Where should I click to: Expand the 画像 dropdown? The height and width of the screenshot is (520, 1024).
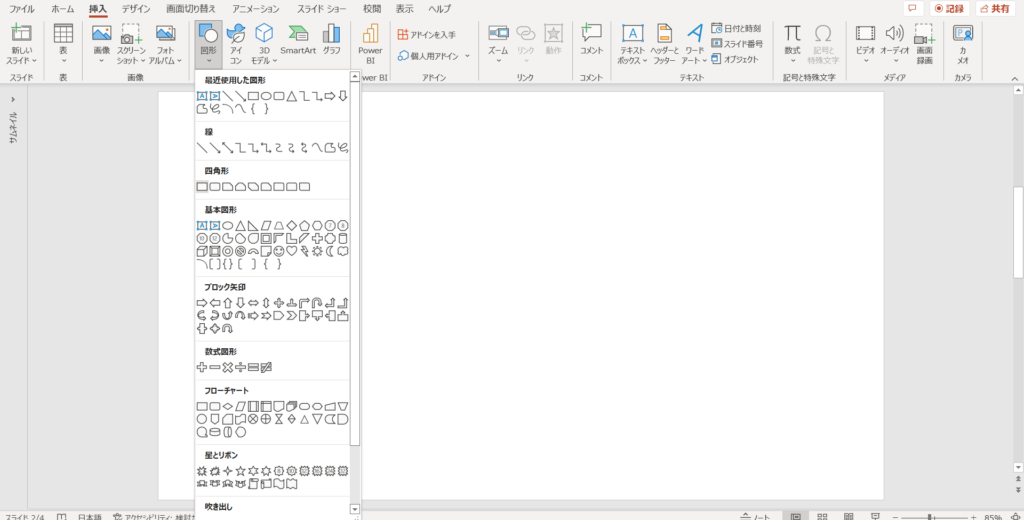point(101,44)
